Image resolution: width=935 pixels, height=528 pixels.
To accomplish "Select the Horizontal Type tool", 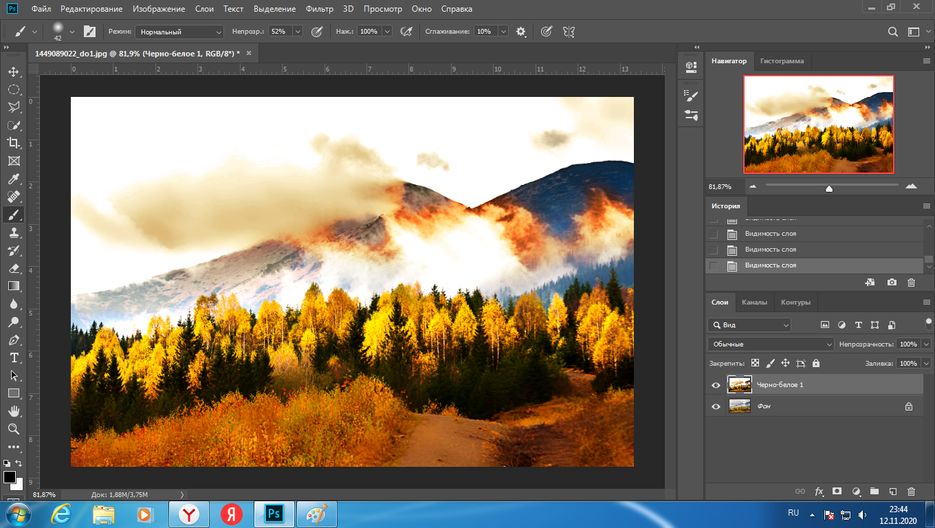I will (13, 358).
